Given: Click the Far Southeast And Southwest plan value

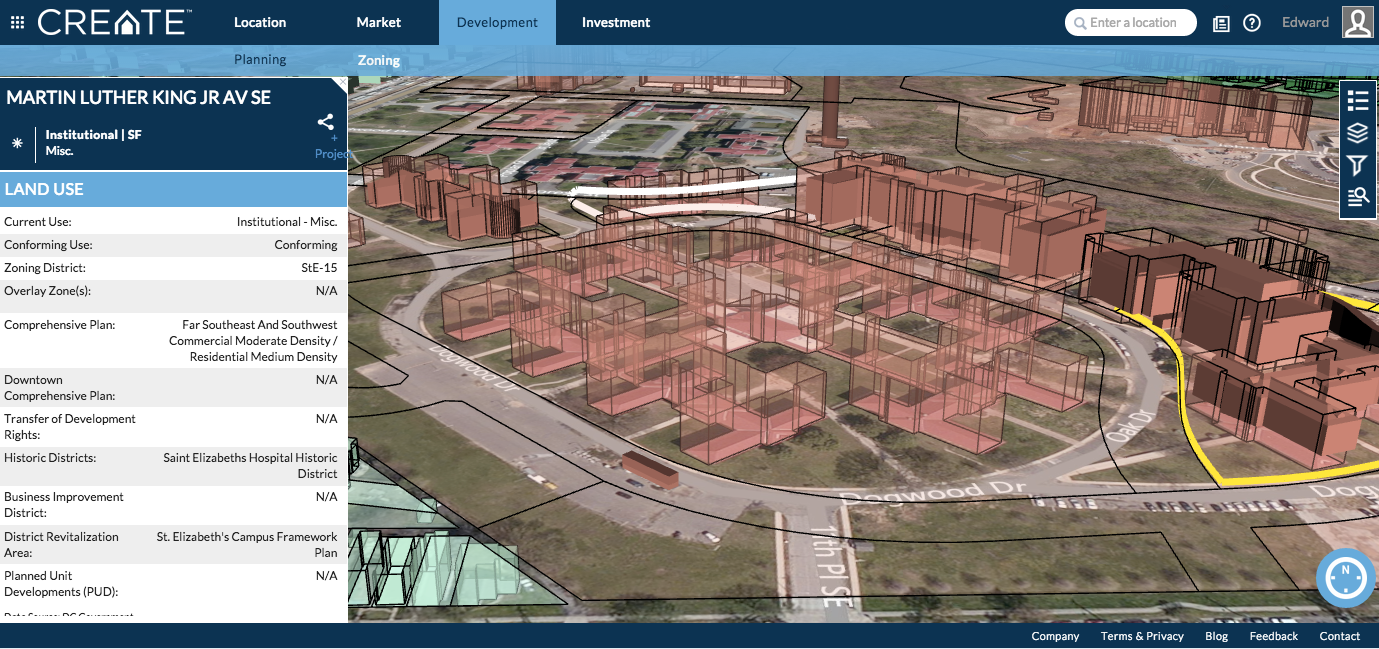Looking at the screenshot, I should click(x=254, y=341).
